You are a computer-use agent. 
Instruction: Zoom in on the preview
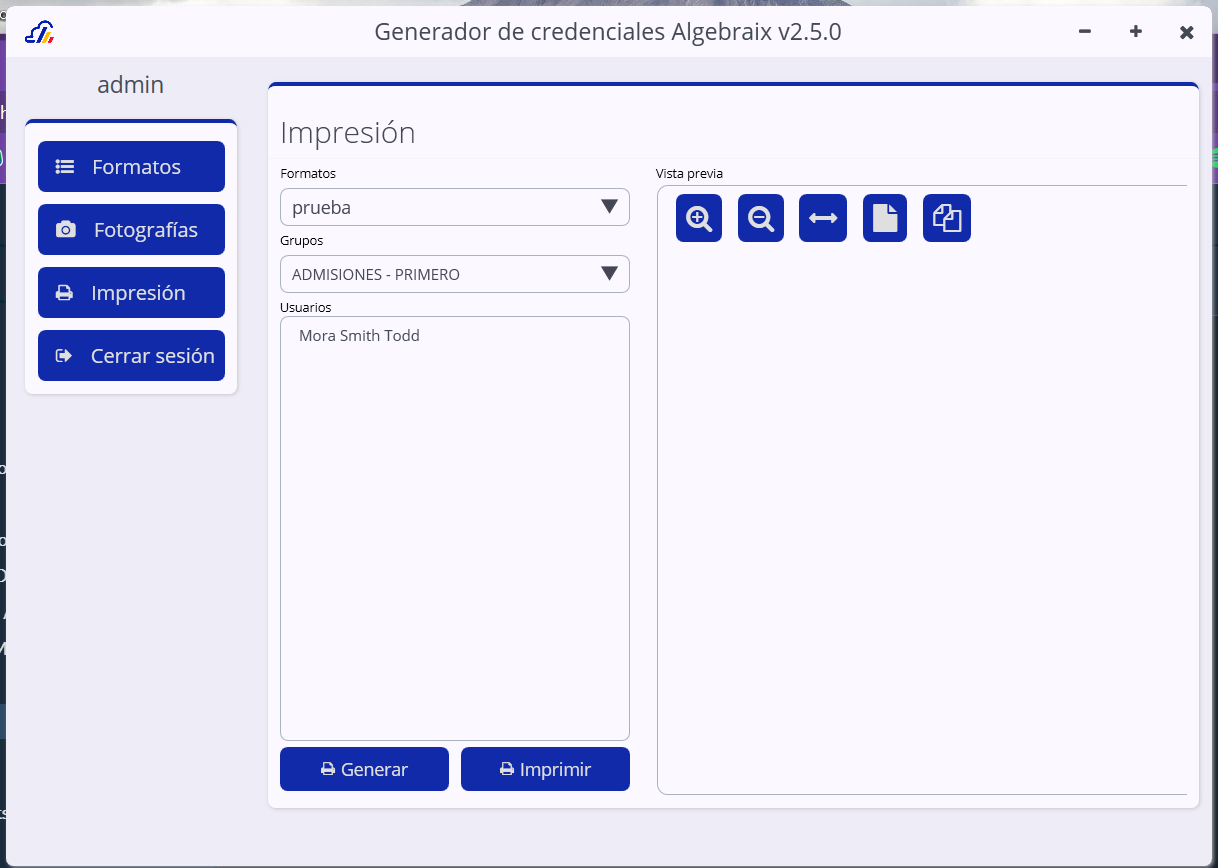(x=698, y=218)
